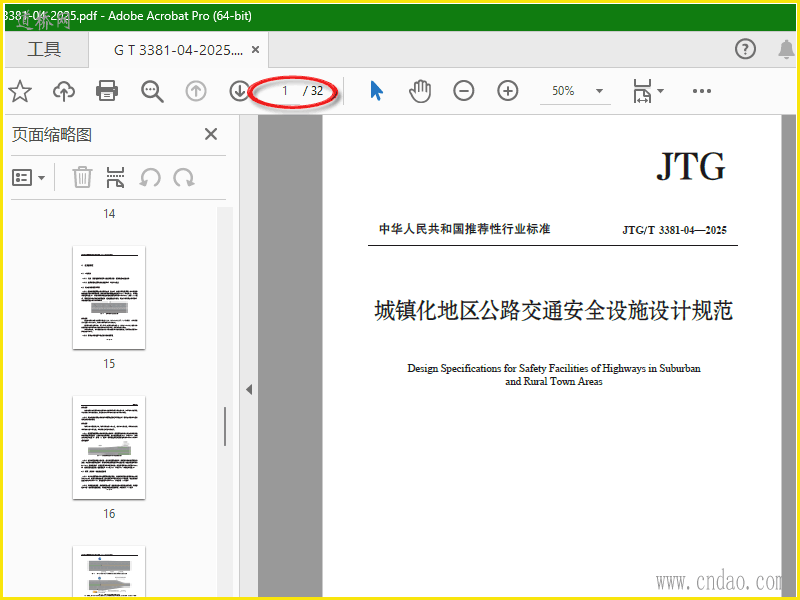Rotate pages clockwise
The image size is (800, 600).
tap(184, 178)
